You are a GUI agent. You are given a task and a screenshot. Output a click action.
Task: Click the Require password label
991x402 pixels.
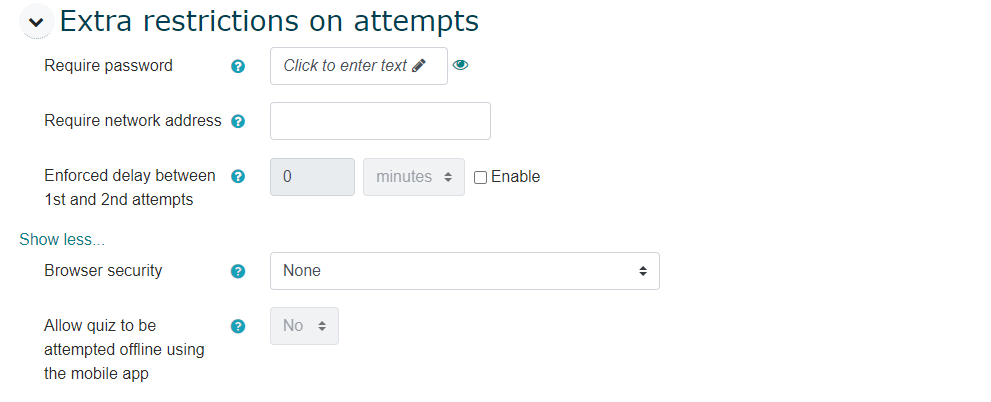[108, 66]
